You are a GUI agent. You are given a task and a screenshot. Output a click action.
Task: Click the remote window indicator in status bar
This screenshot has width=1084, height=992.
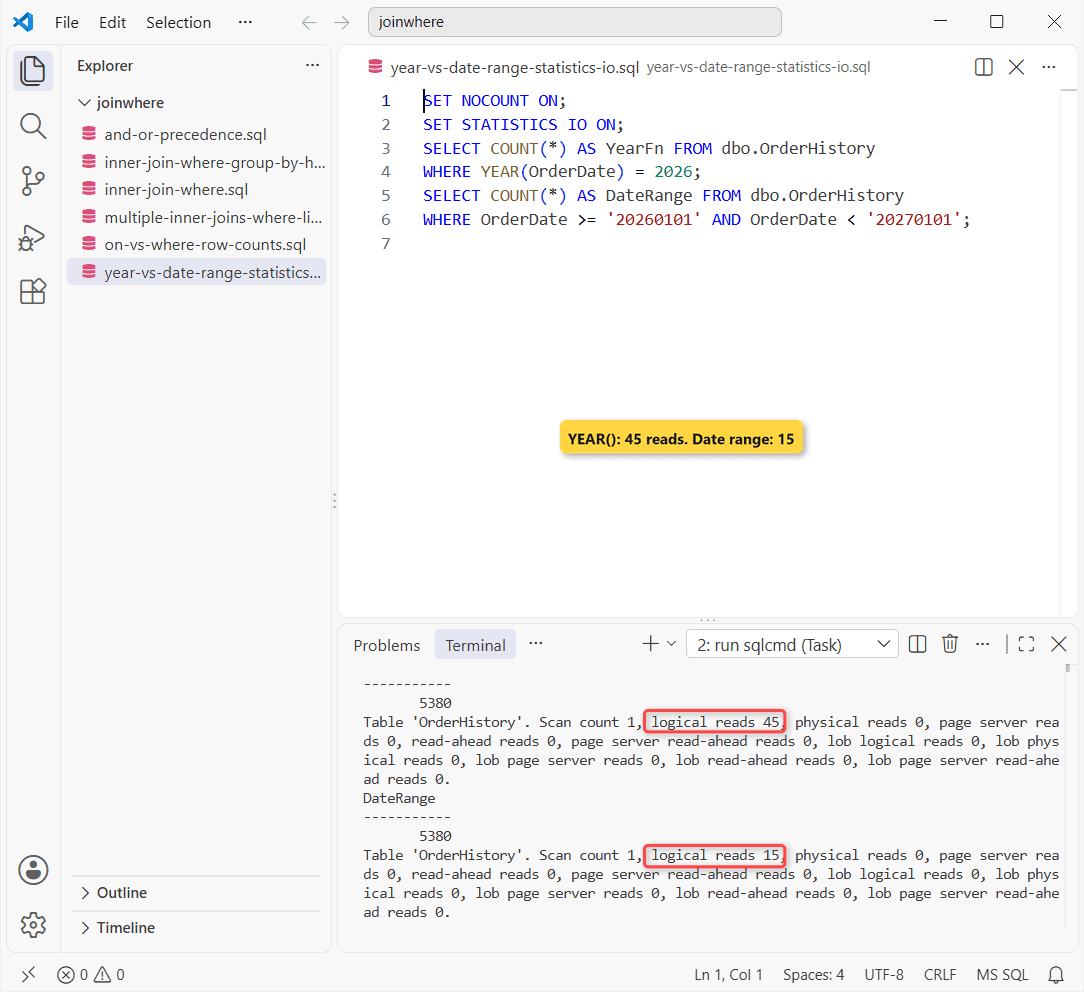[28, 975]
